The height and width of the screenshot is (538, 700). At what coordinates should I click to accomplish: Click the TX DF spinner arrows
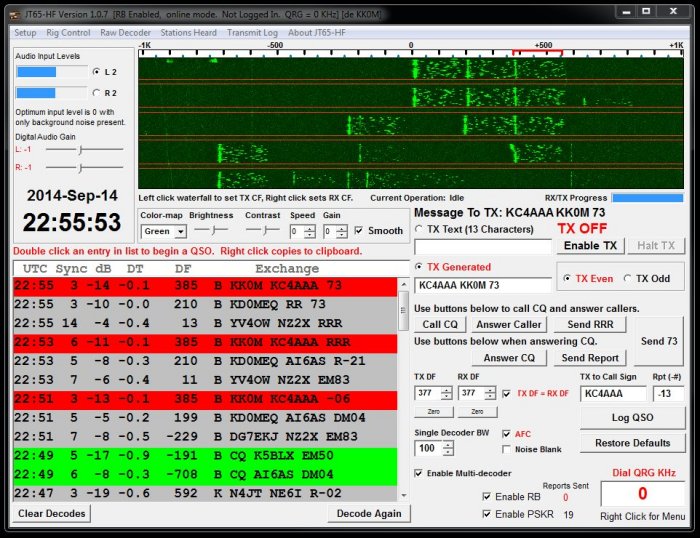point(446,393)
